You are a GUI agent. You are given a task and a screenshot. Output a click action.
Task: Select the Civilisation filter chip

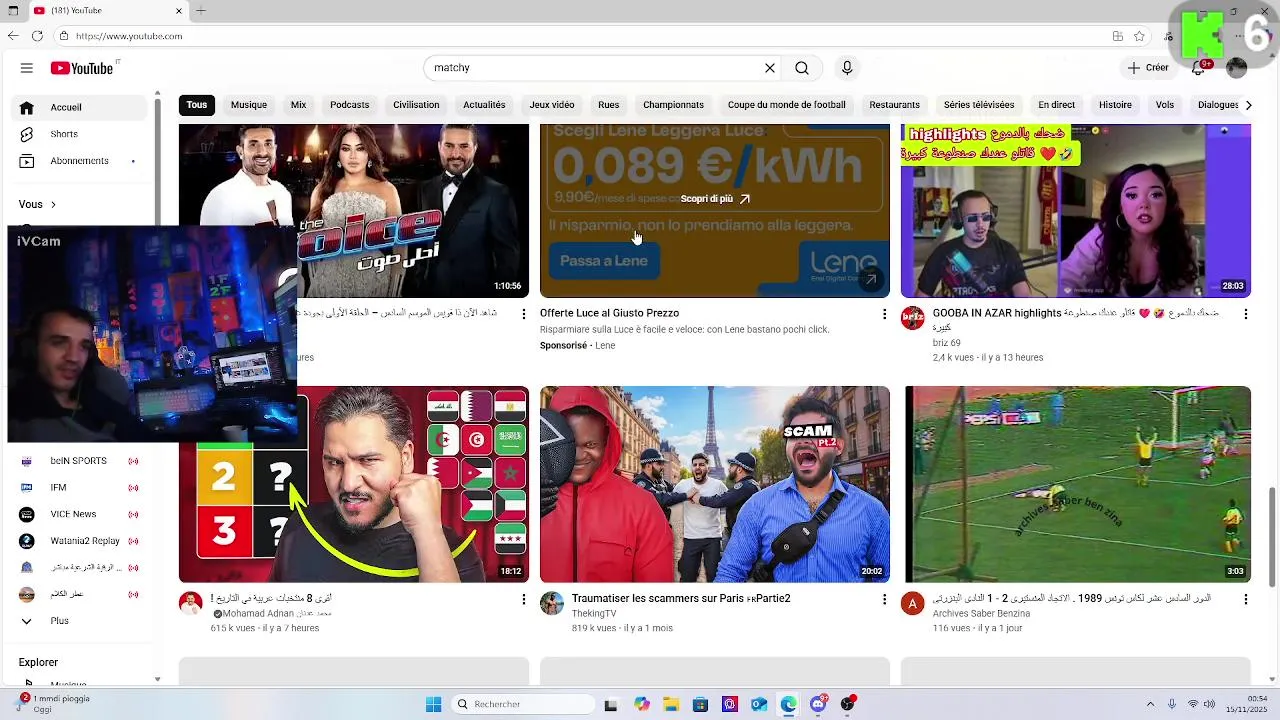tap(416, 105)
